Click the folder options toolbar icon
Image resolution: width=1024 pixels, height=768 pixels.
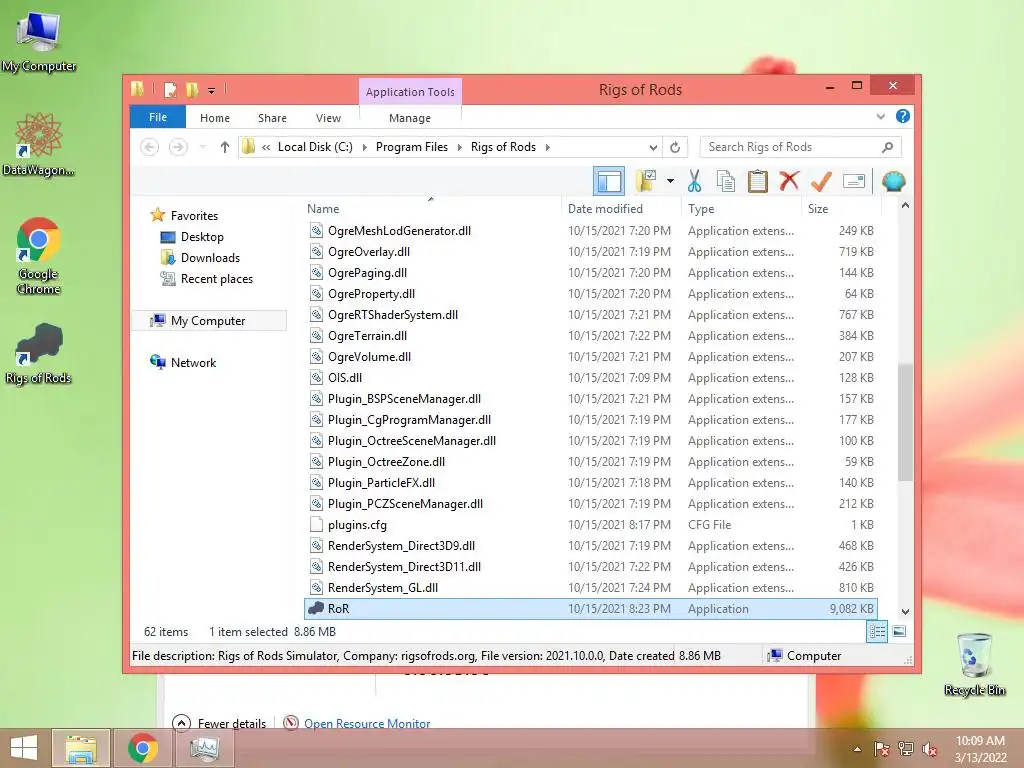tap(646, 181)
